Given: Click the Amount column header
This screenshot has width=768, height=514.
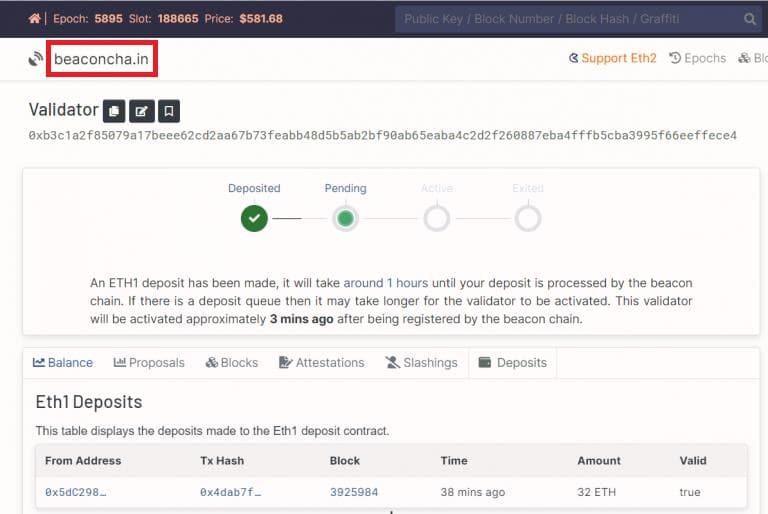Looking at the screenshot, I should click(599, 461).
